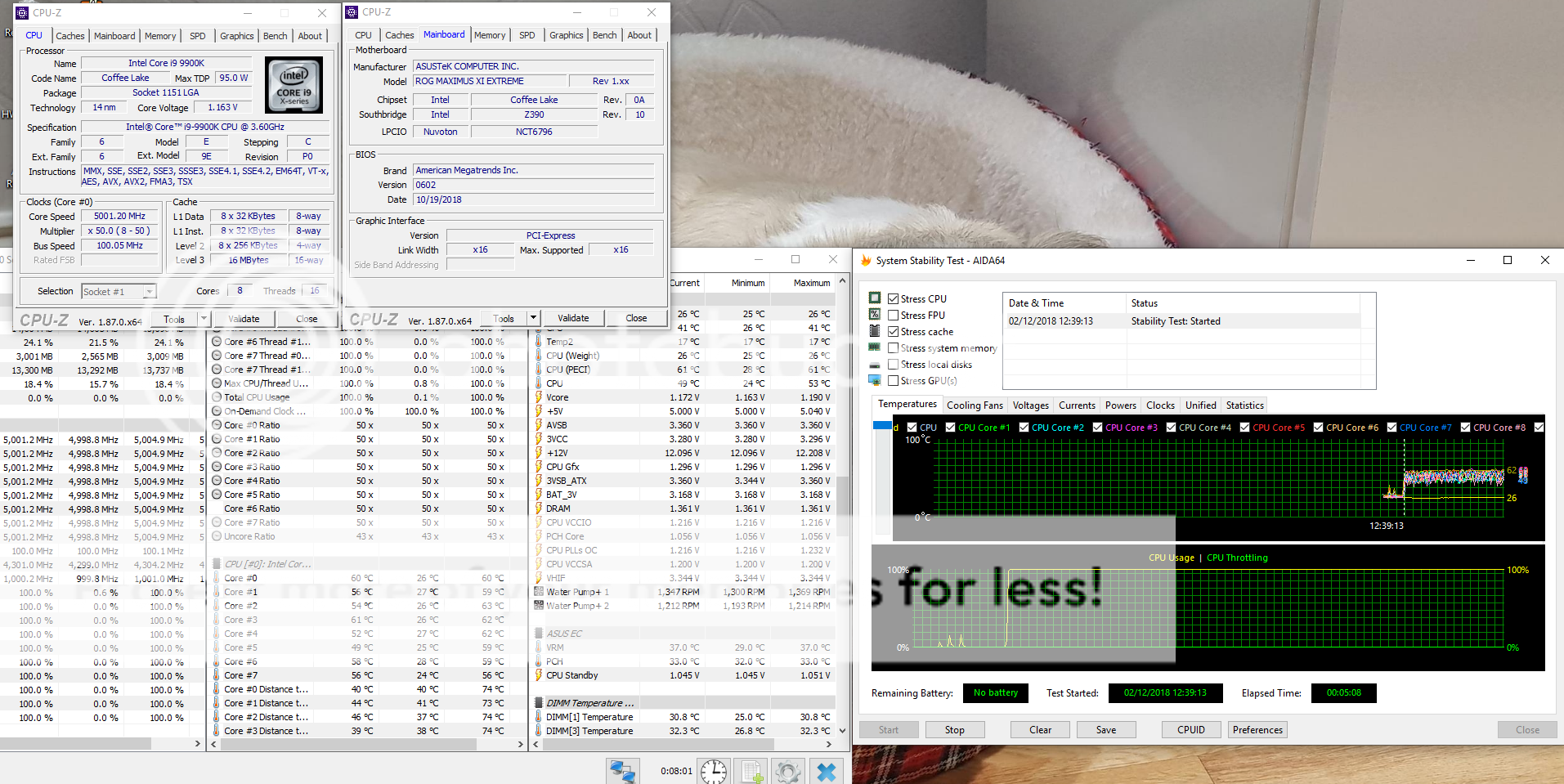Image resolution: width=1564 pixels, height=784 pixels.
Task: Click the monitor icon beside Stress GPU(s)
Action: [875, 381]
